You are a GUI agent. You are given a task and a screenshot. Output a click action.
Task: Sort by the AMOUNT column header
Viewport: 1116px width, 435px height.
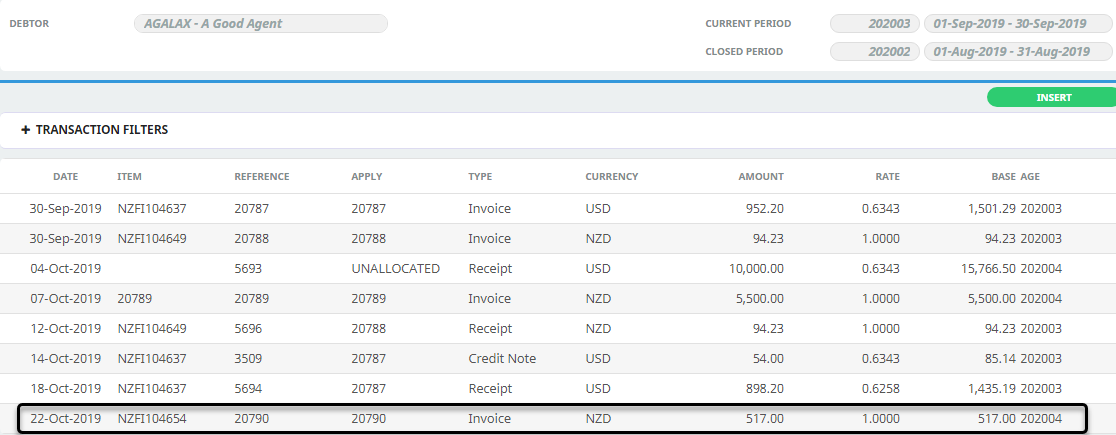[761, 177]
